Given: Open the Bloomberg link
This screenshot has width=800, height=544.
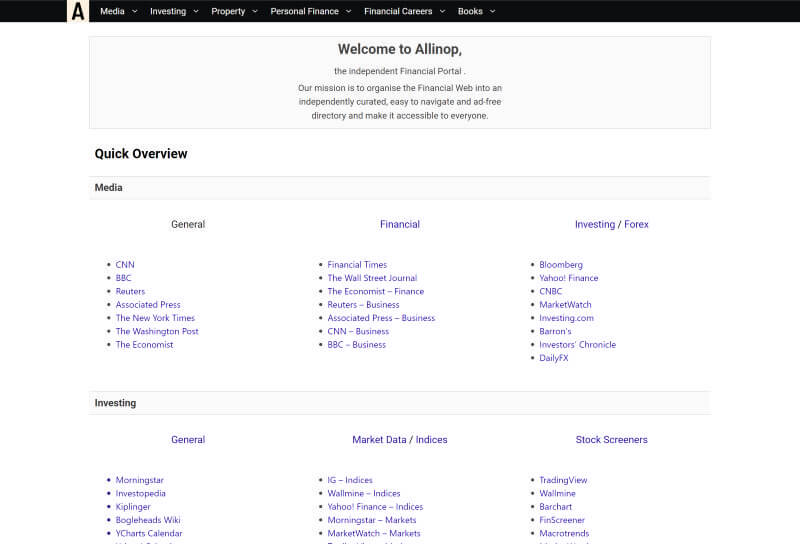Looking at the screenshot, I should (x=561, y=264).
